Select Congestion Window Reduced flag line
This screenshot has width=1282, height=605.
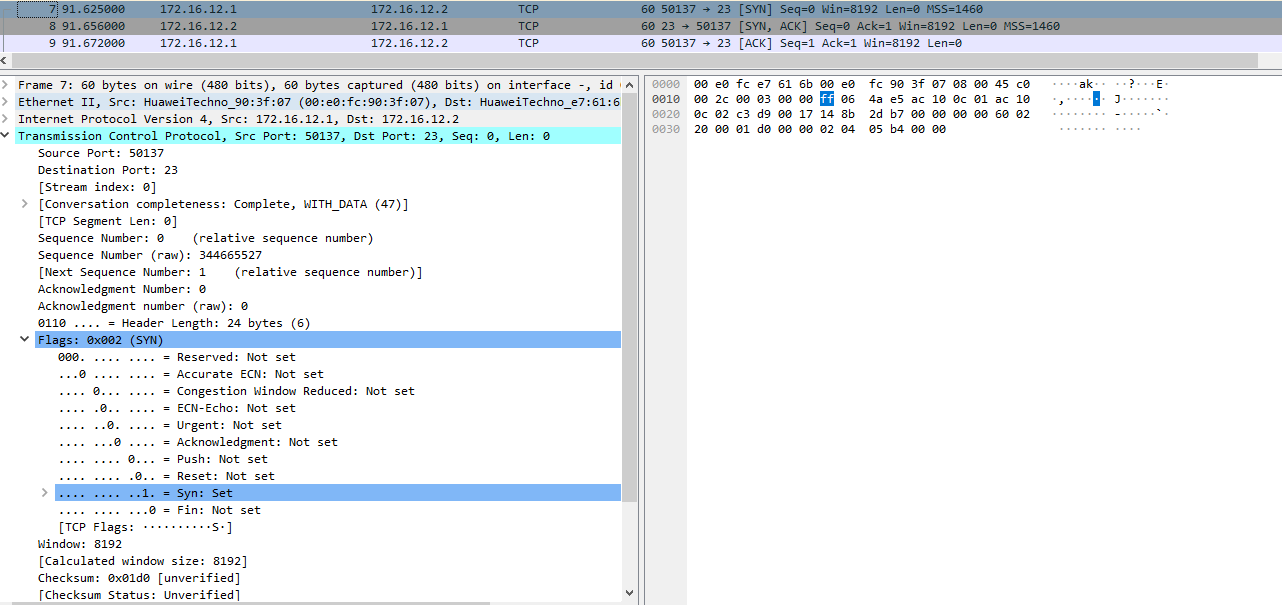236,391
